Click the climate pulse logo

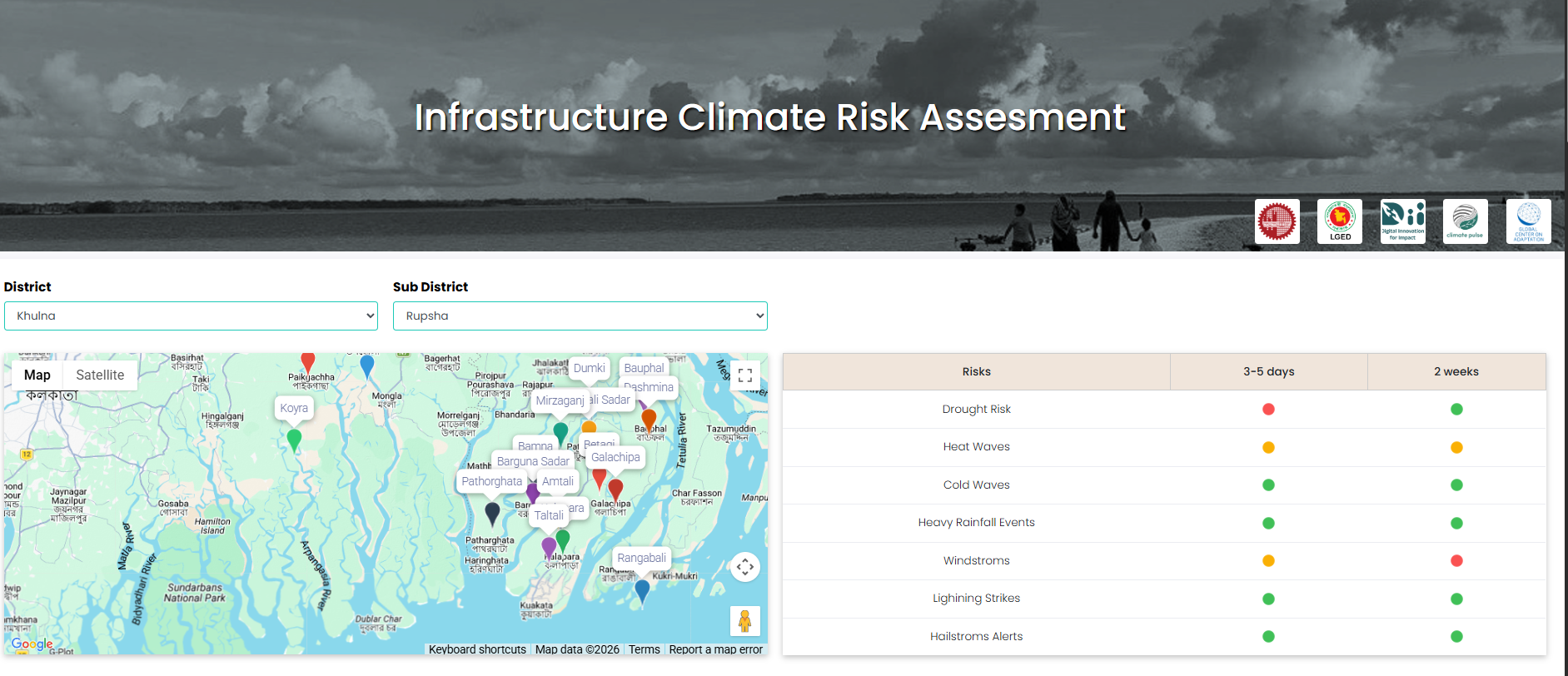(1466, 221)
